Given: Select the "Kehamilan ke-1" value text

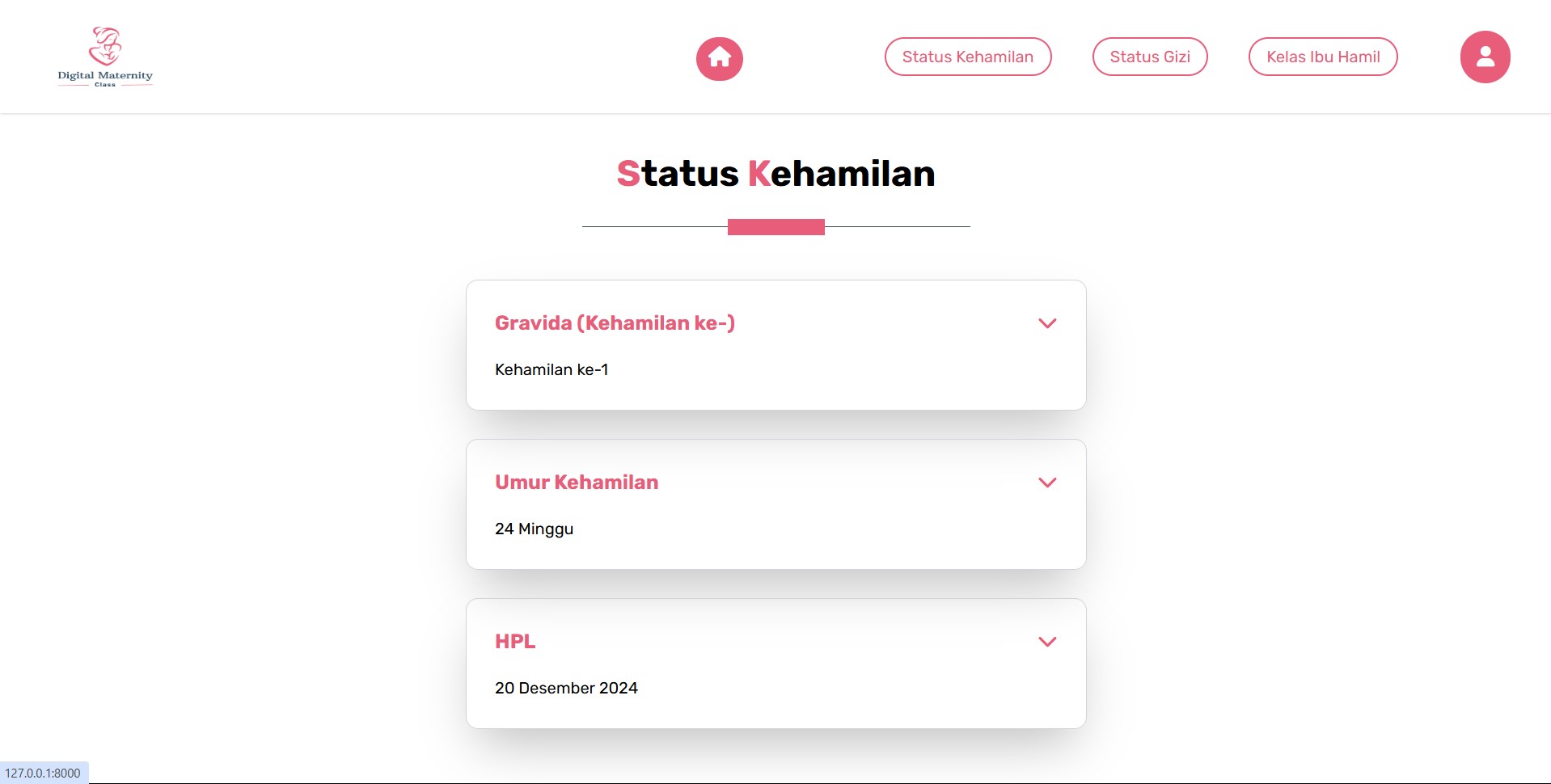Looking at the screenshot, I should coord(552,369).
